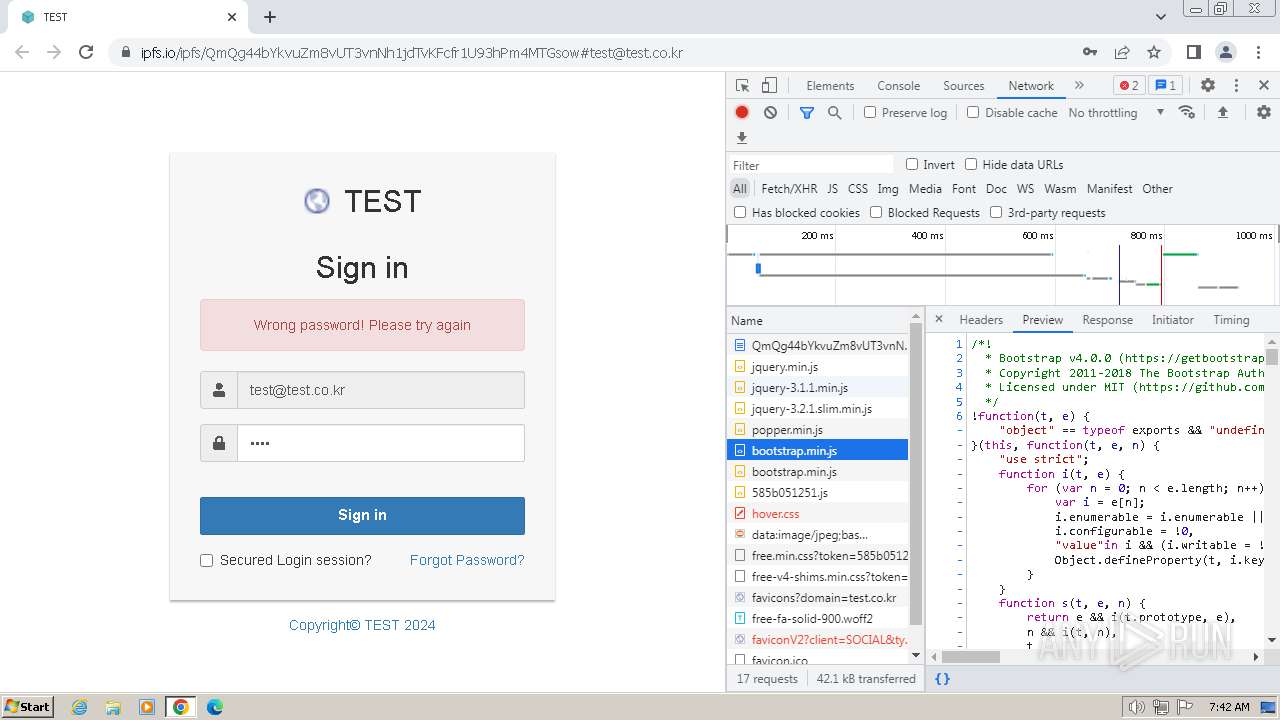Click the password input field
Image resolution: width=1280 pixels, height=720 pixels.
coord(380,443)
